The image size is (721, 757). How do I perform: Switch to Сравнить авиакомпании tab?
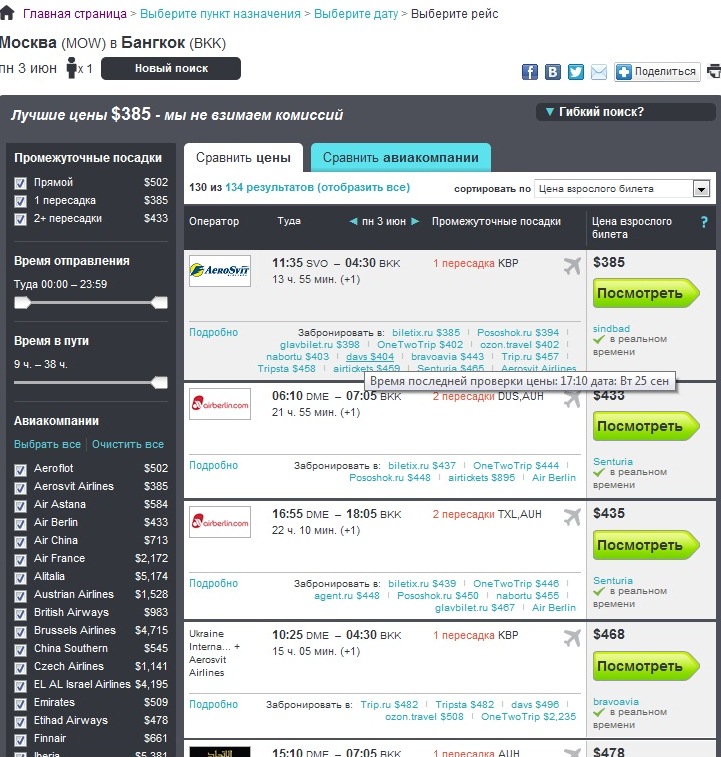(401, 158)
